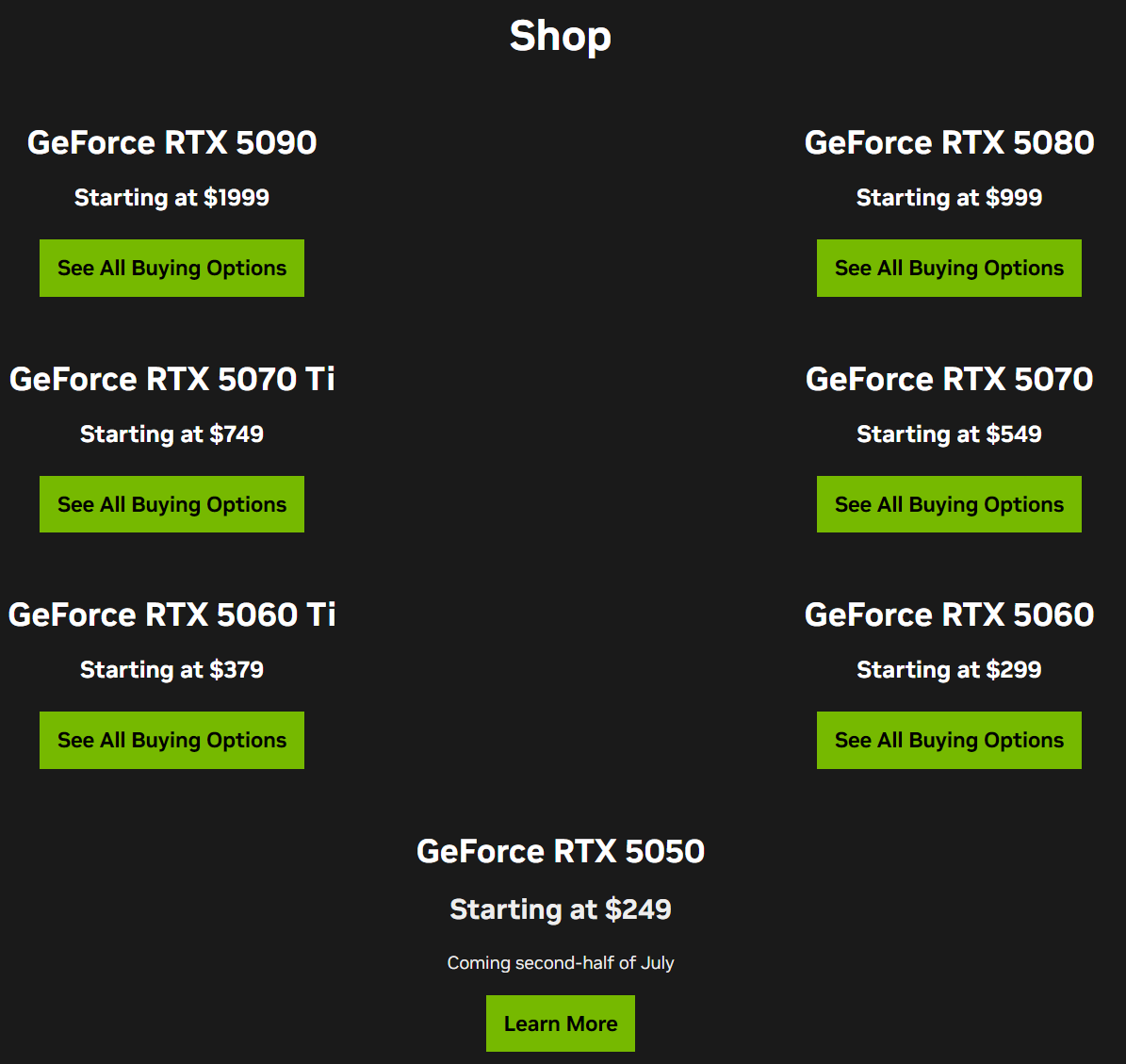View buying options for RTX 5060
The height and width of the screenshot is (1064, 1126).
tap(949, 740)
